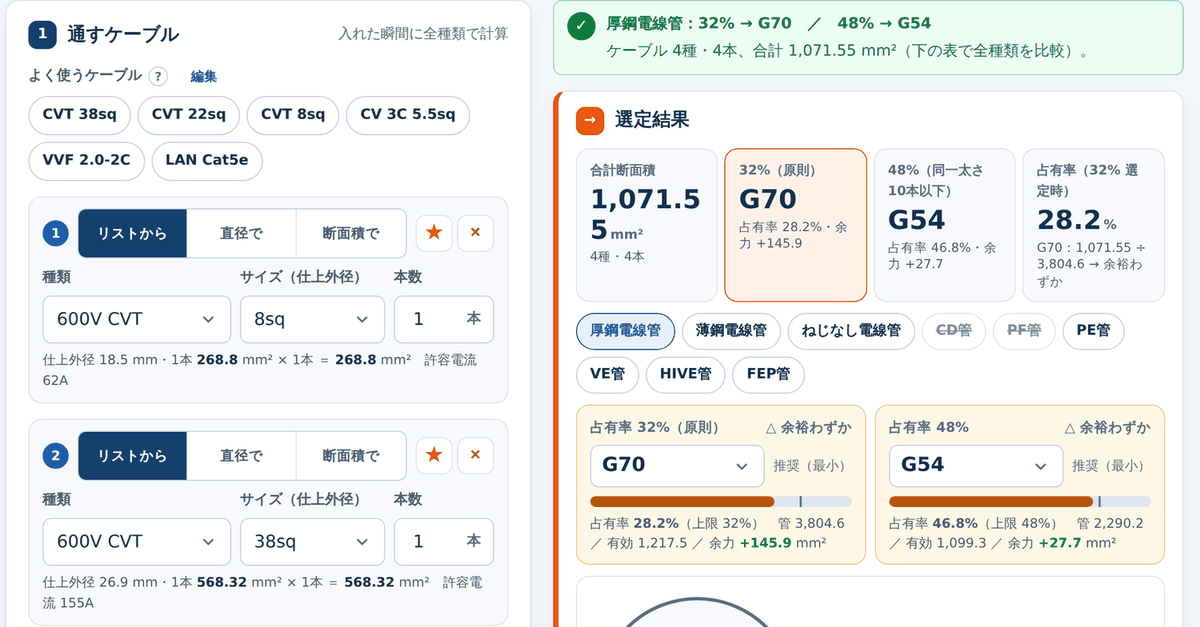This screenshot has height=627, width=1200.
Task: Click the numbered 1 badge beside 通すケーブル
Action: point(42,34)
